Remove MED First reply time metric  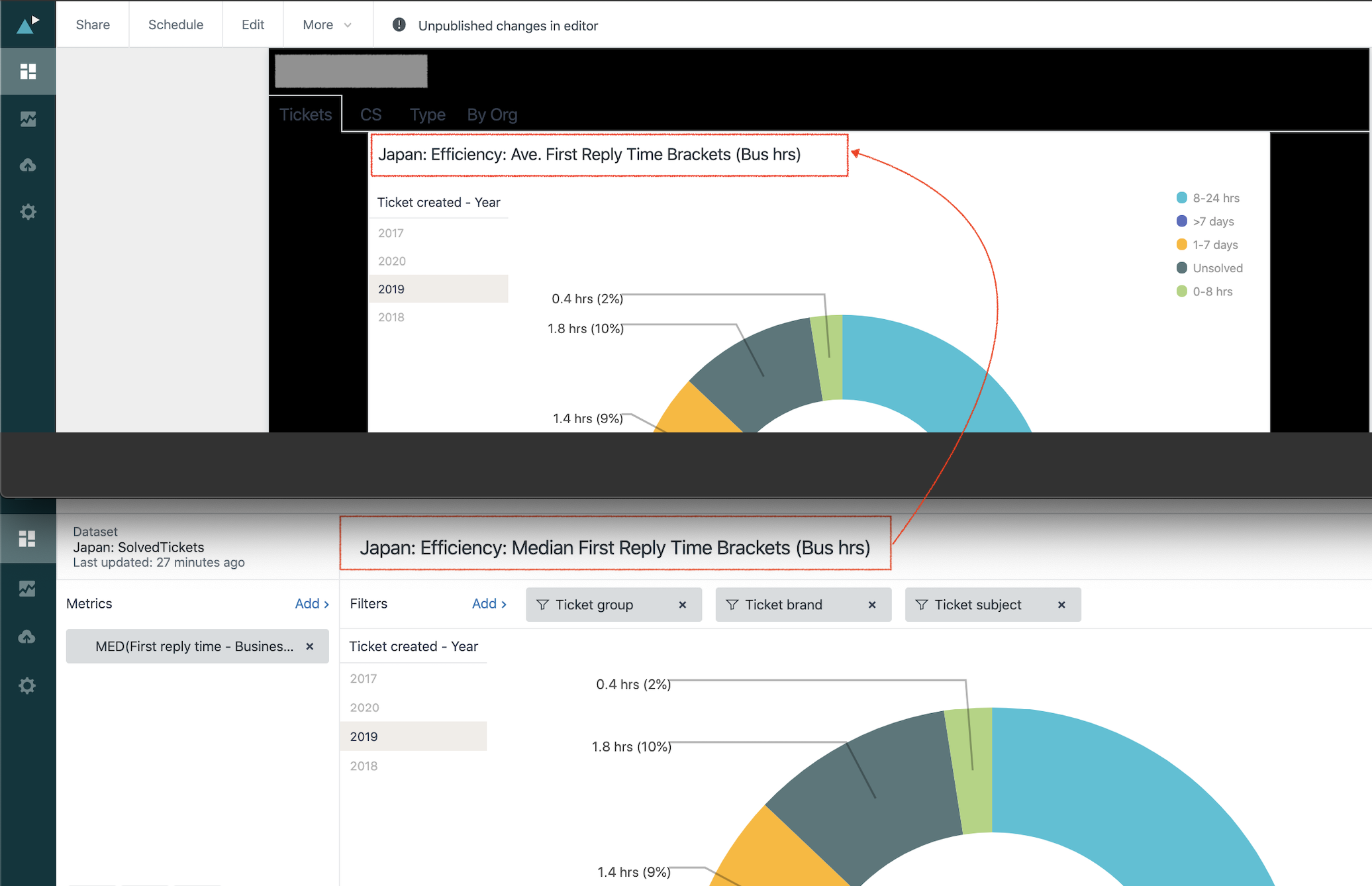(x=309, y=646)
